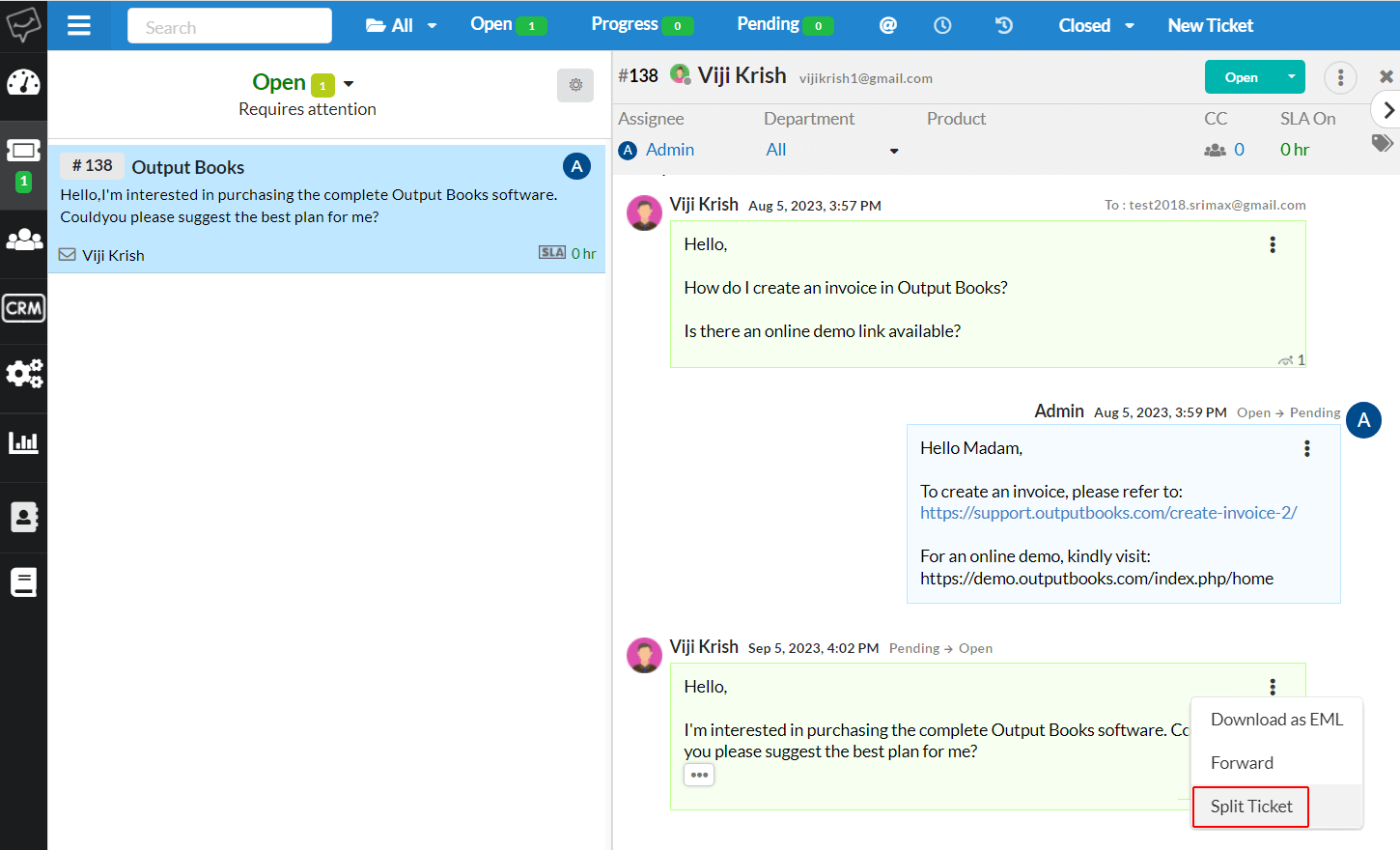This screenshot has height=850, width=1400.
Task: Open the knowledge base book sidebar icon
Action: click(x=23, y=582)
